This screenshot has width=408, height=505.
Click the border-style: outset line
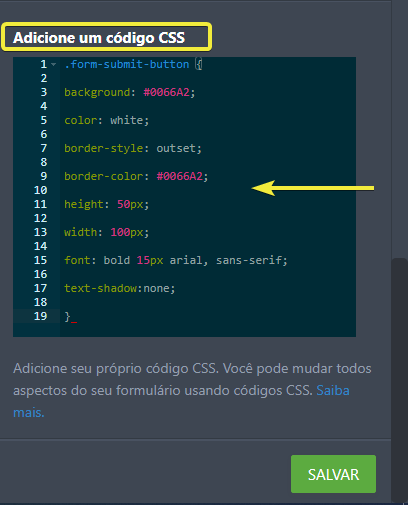point(133,148)
